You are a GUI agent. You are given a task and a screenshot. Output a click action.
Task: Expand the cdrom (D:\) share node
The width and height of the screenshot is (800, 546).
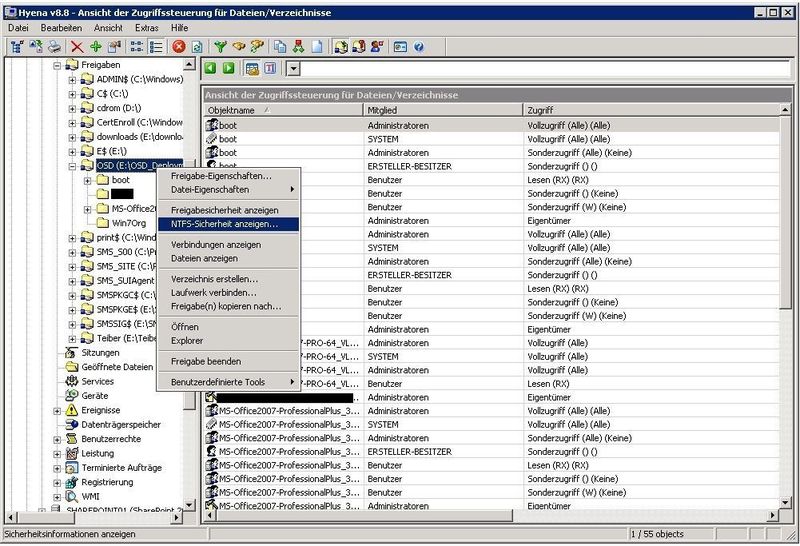[72, 108]
